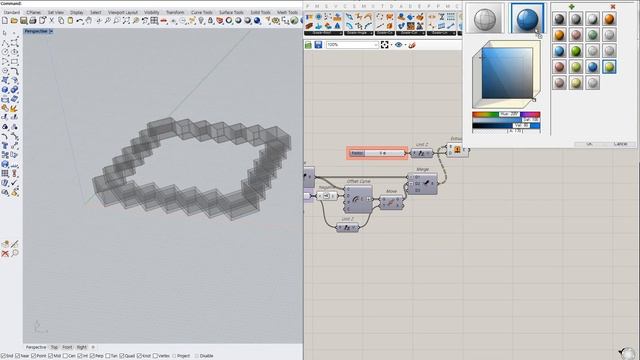Open the Standard toolbar tab

pyautogui.click(x=11, y=12)
